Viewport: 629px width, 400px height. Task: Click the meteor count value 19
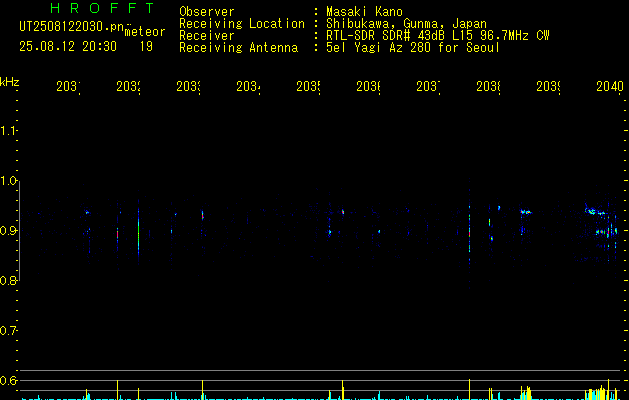click(x=146, y=47)
